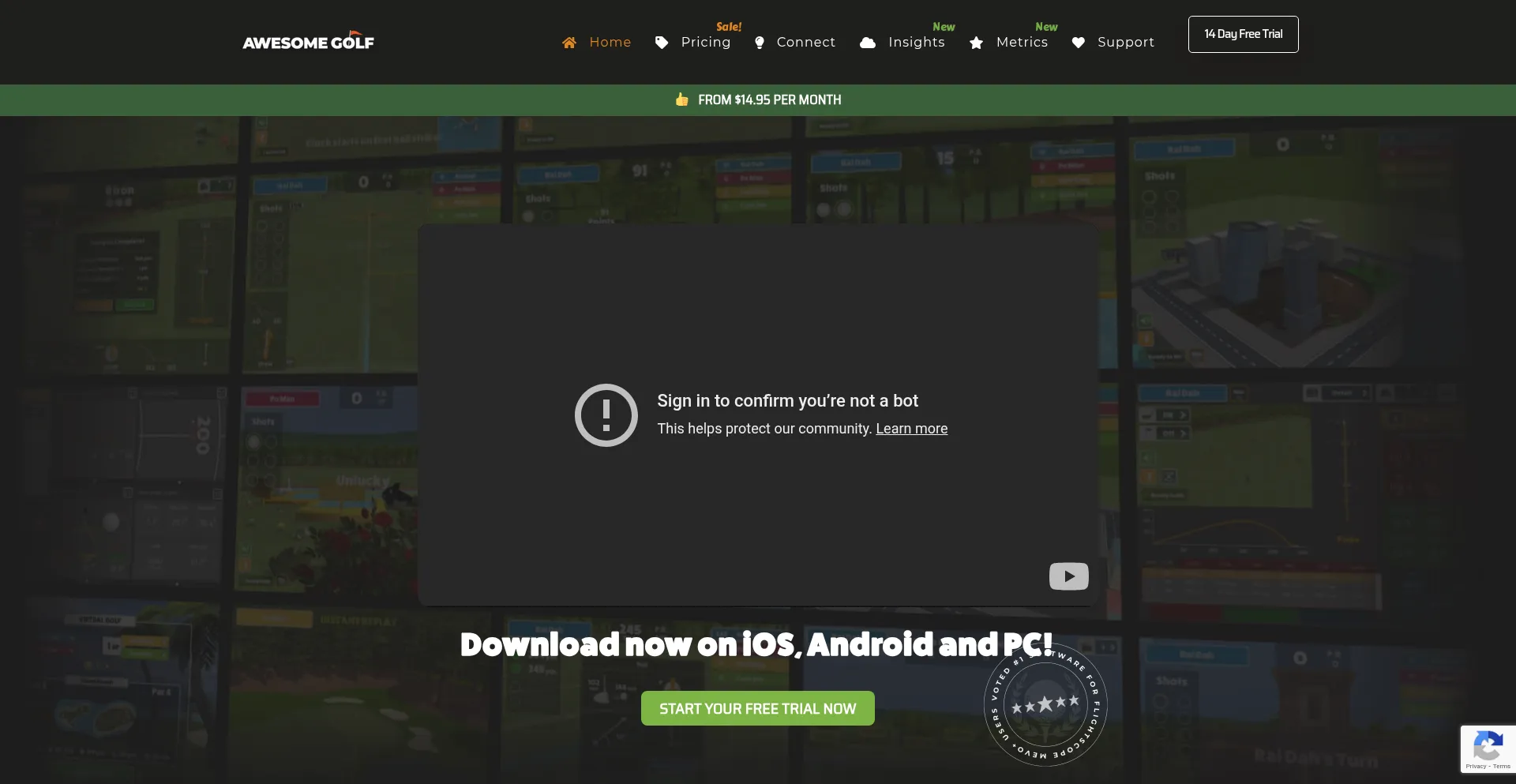Open the Pricing menu item
The width and height of the screenshot is (1516, 784).
705,42
